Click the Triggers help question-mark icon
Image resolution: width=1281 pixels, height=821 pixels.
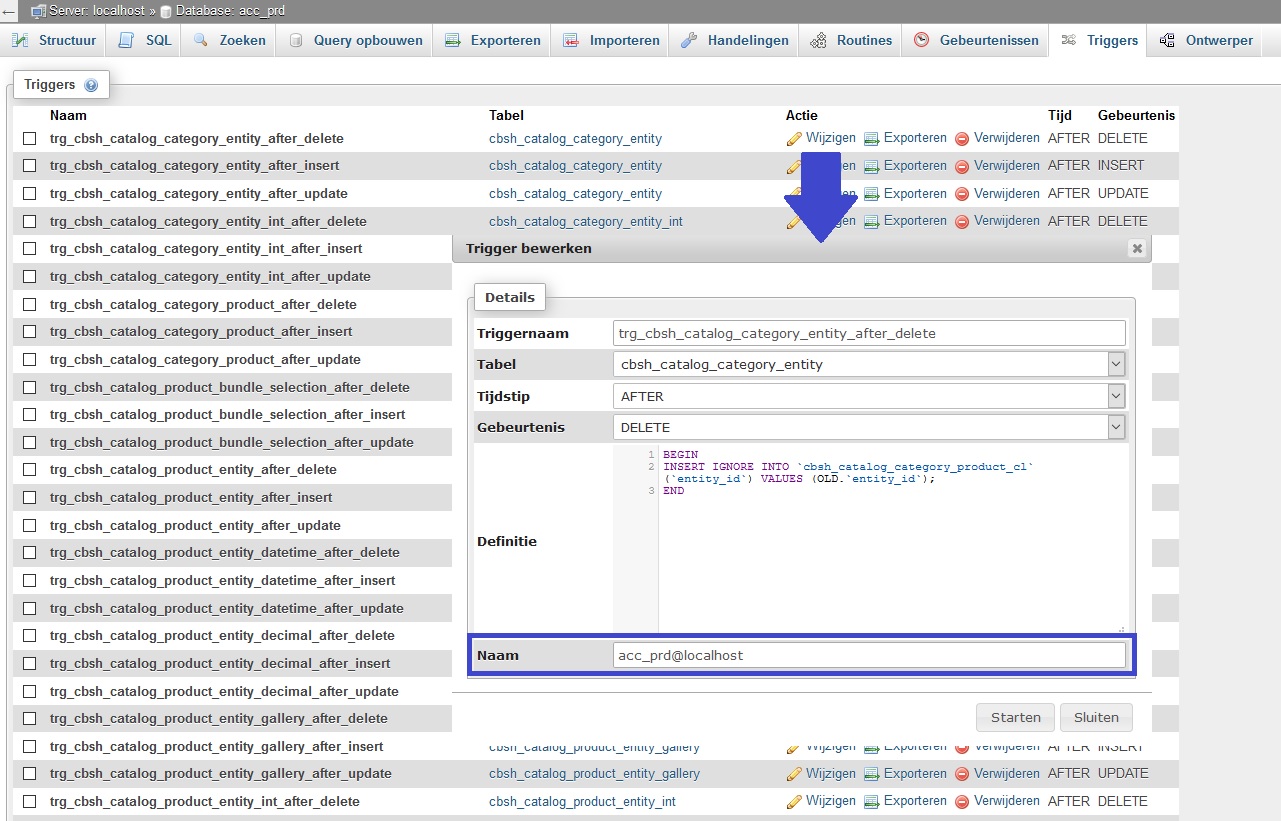coord(91,86)
